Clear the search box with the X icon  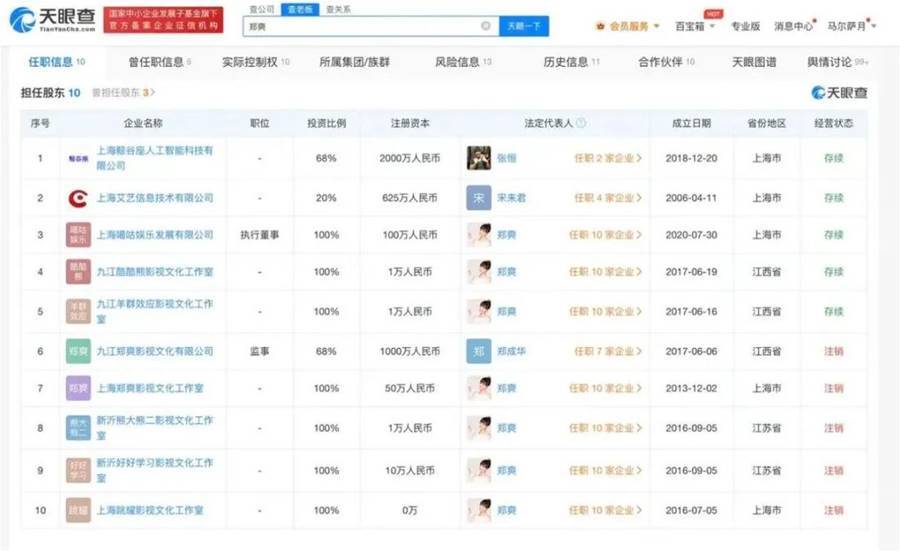tap(486, 26)
